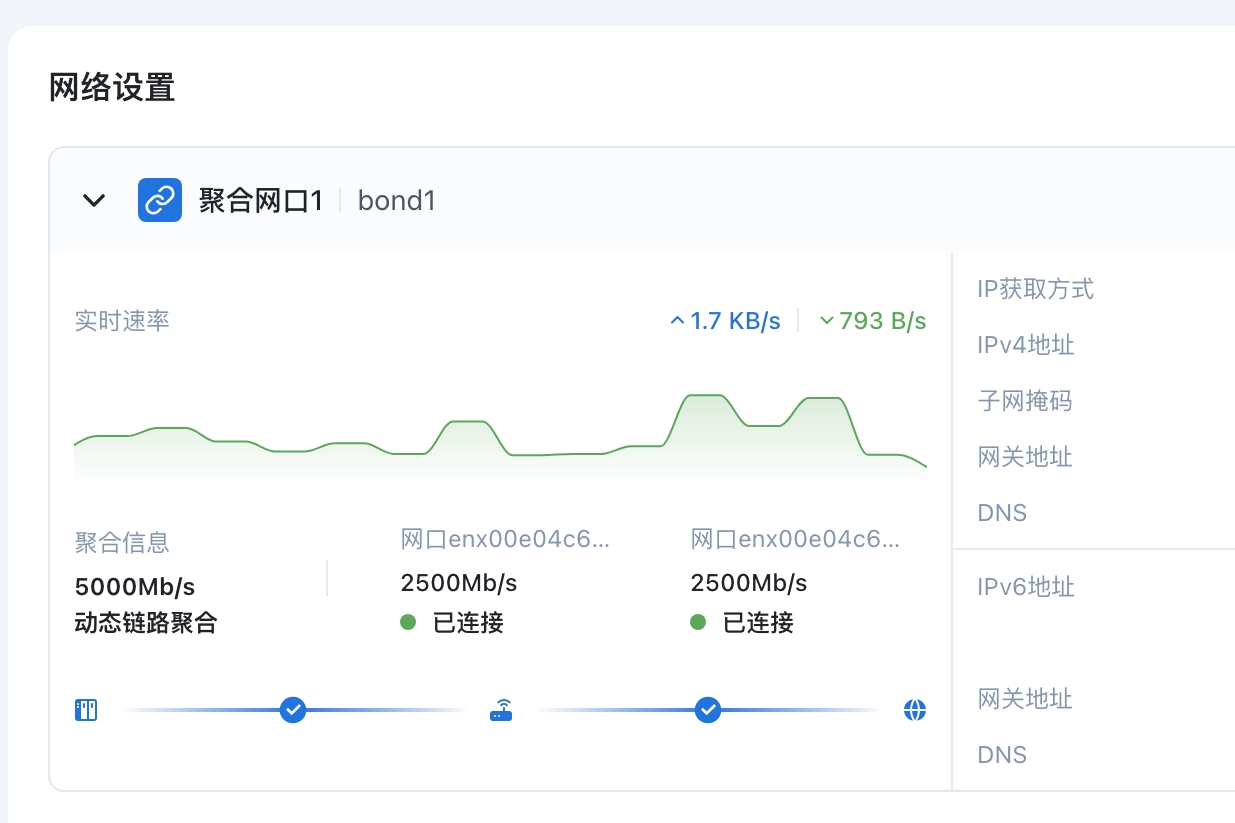Click the globe internet icon on the right
The height and width of the screenshot is (823, 1235).
pyautogui.click(x=914, y=709)
